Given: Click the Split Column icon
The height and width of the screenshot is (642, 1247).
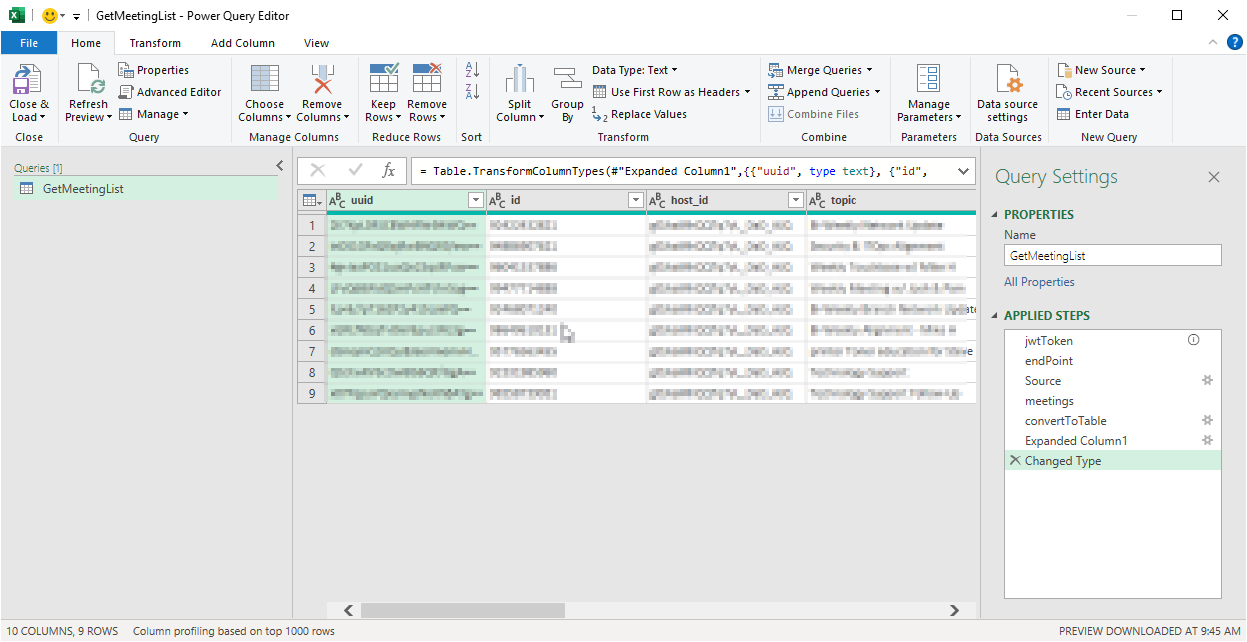Looking at the screenshot, I should point(519,79).
